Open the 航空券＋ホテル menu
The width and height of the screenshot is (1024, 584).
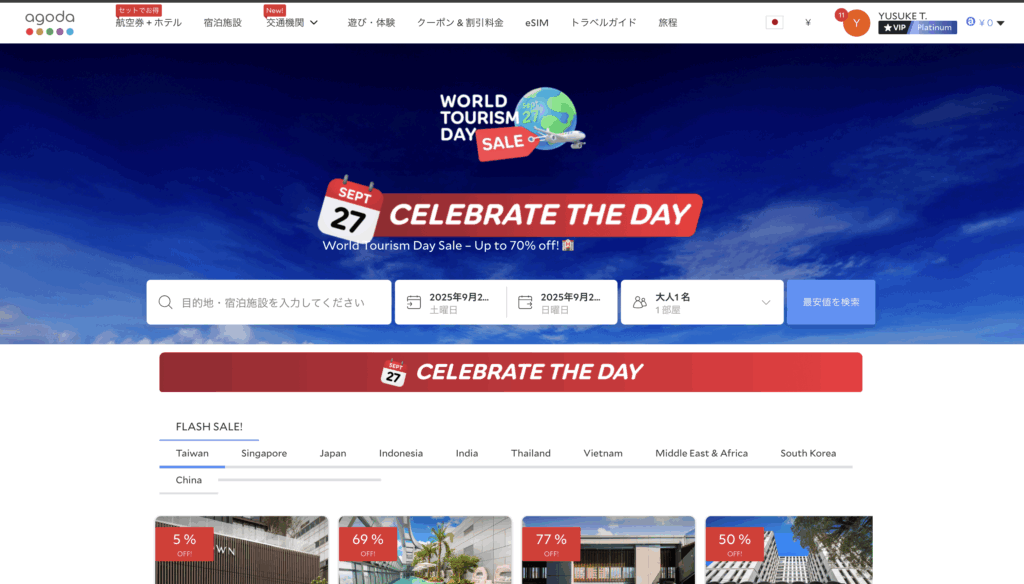click(x=148, y=22)
